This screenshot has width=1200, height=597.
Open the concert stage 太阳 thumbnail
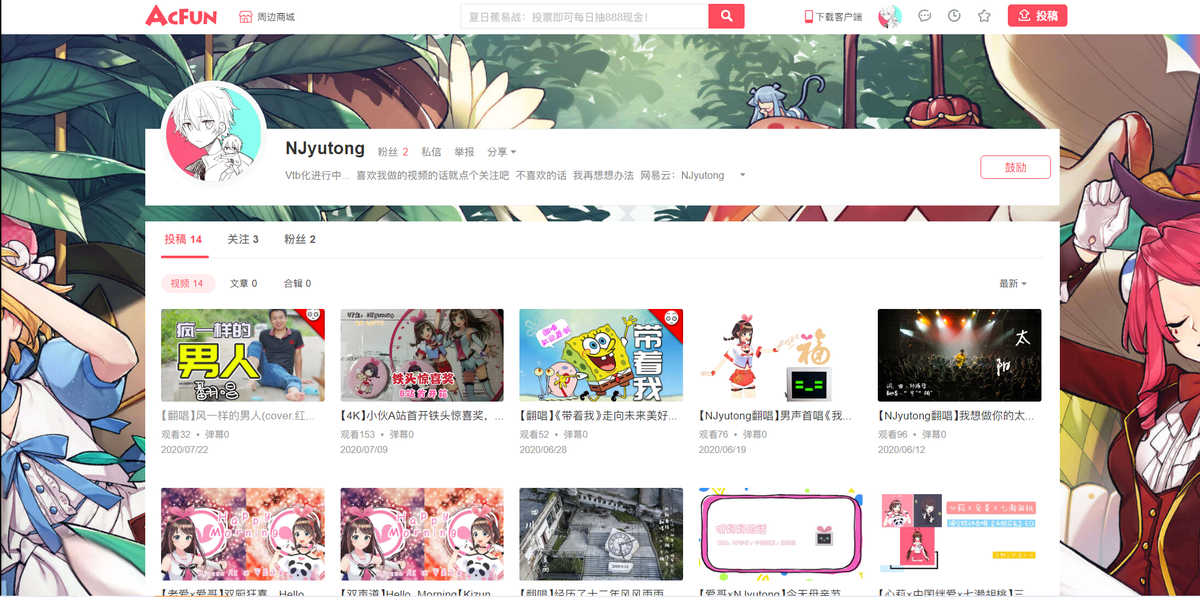click(x=959, y=355)
